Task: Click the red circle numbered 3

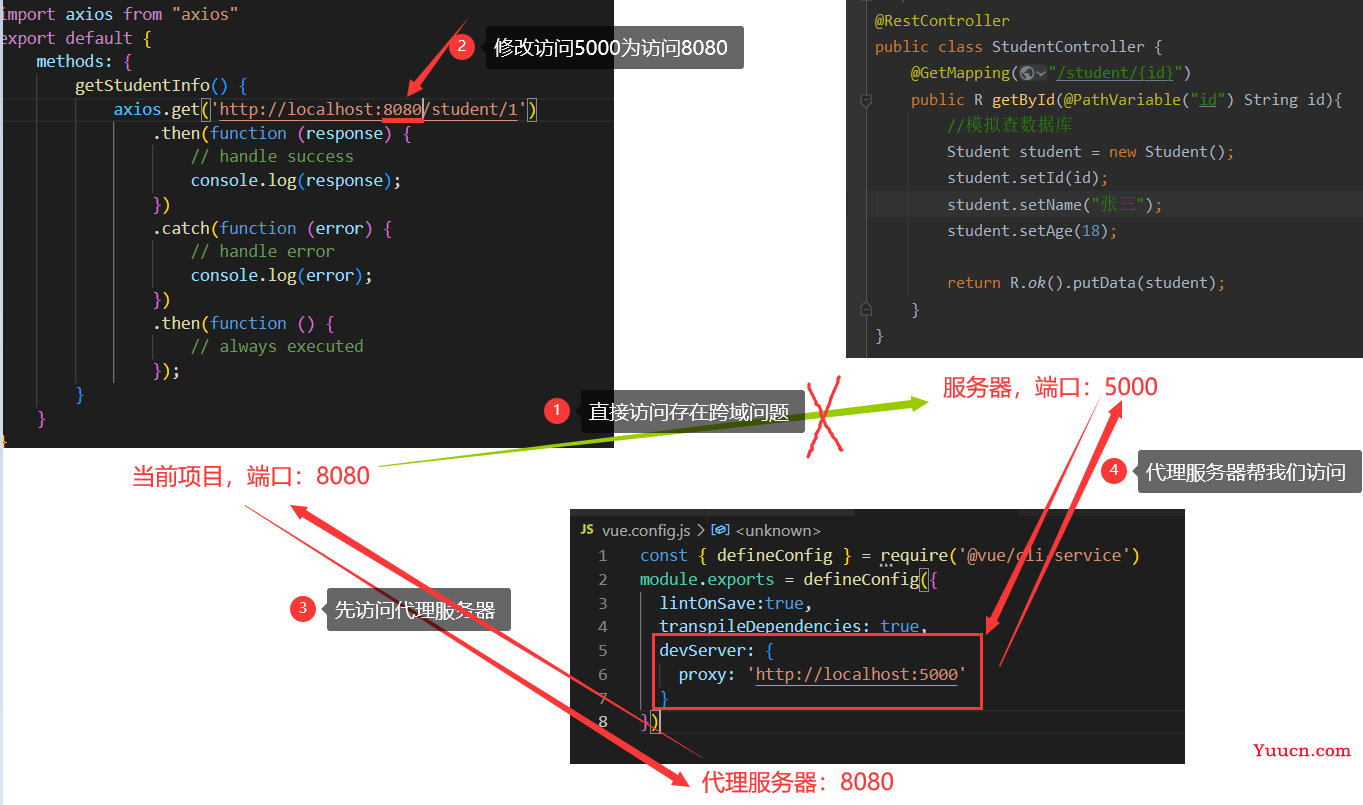Action: coord(302,608)
